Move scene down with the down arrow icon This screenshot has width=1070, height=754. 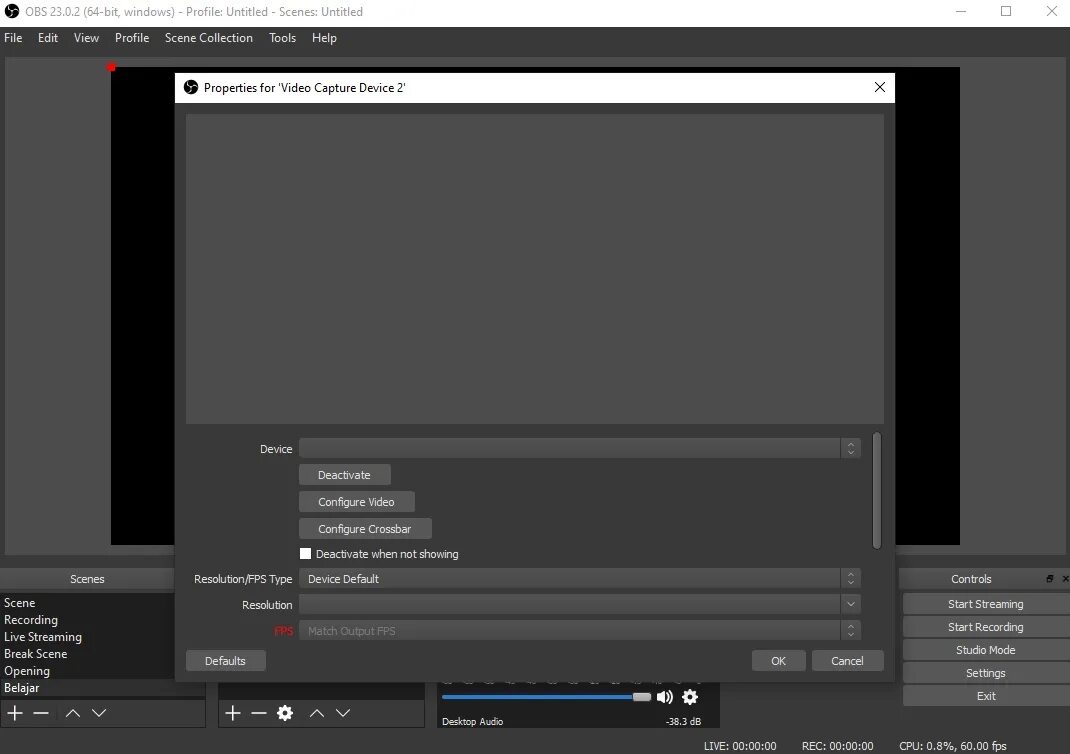pos(99,712)
